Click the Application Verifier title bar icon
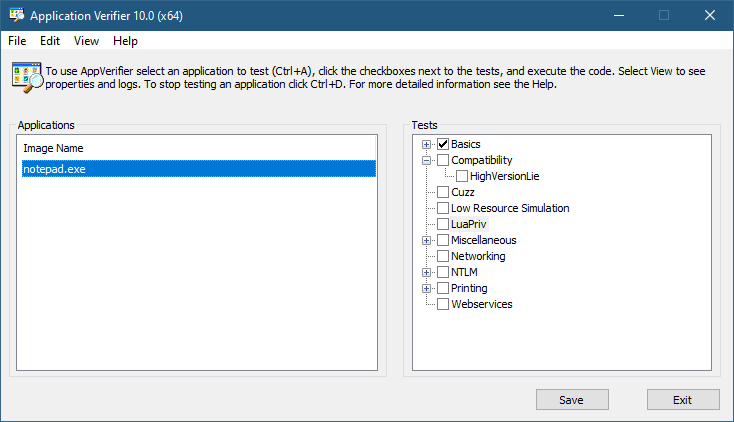The height and width of the screenshot is (422, 734). pos(17,15)
